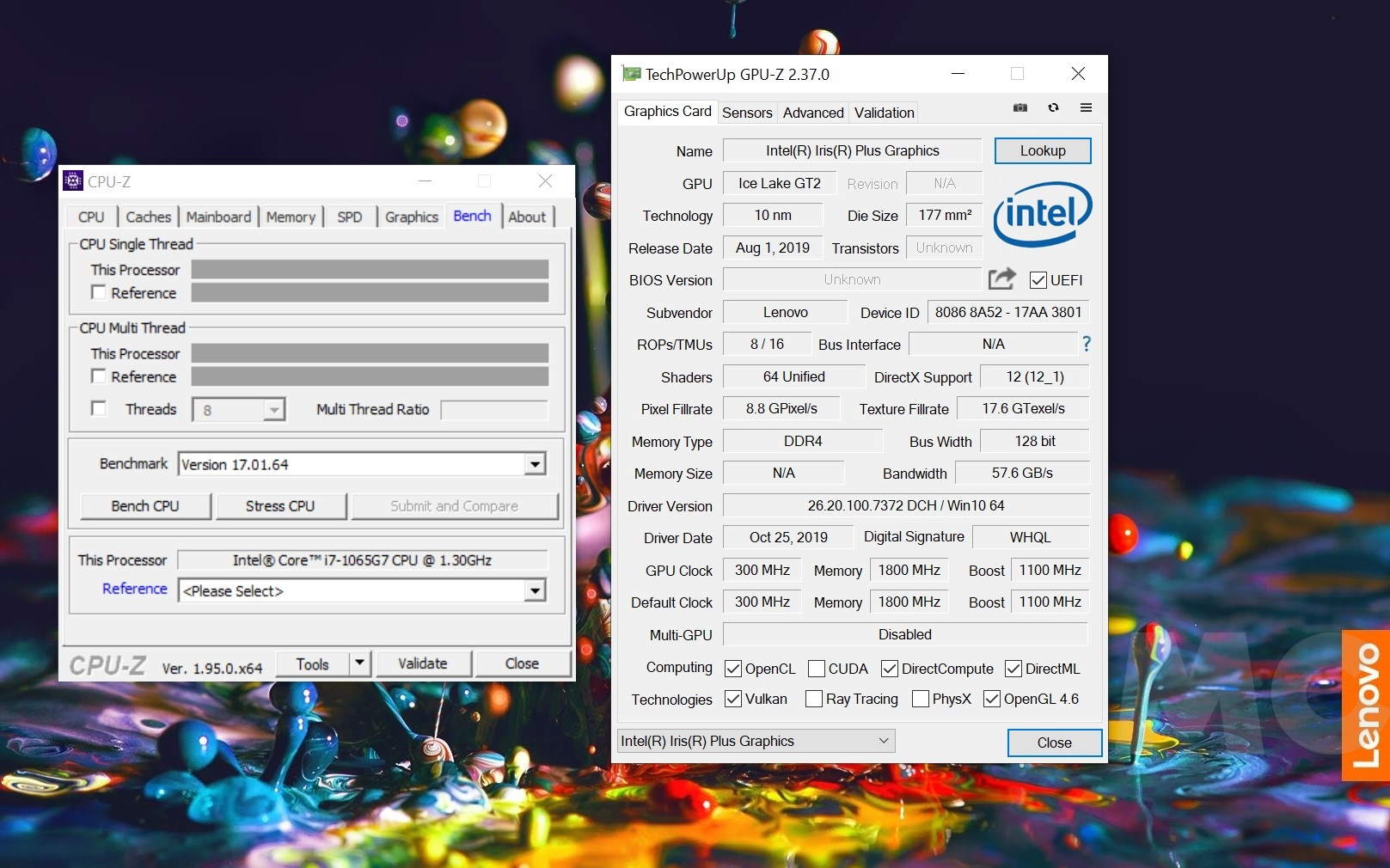Toggle the UEFI checkbox

click(1038, 280)
